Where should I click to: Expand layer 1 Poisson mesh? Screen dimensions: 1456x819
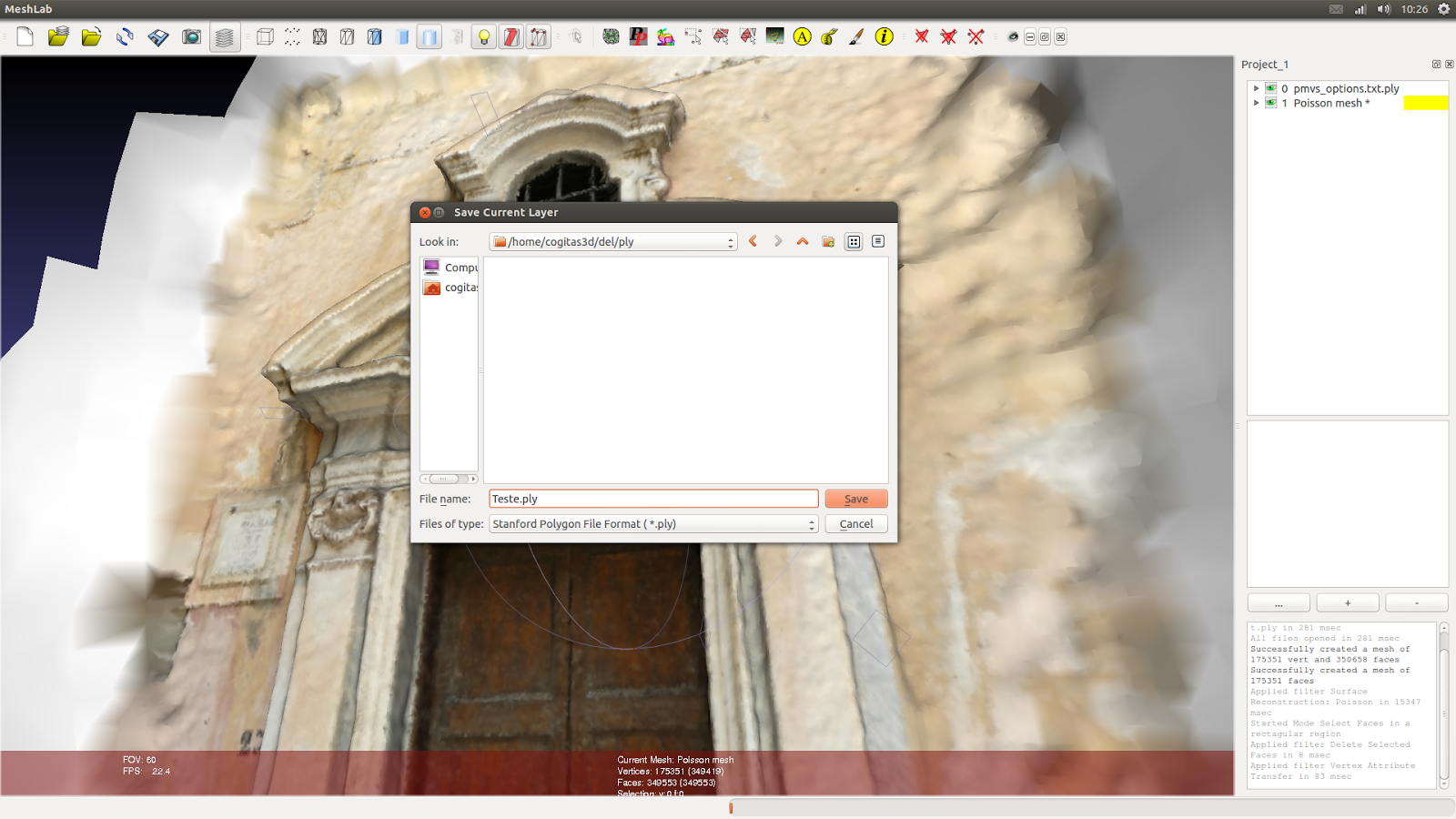pos(1257,103)
